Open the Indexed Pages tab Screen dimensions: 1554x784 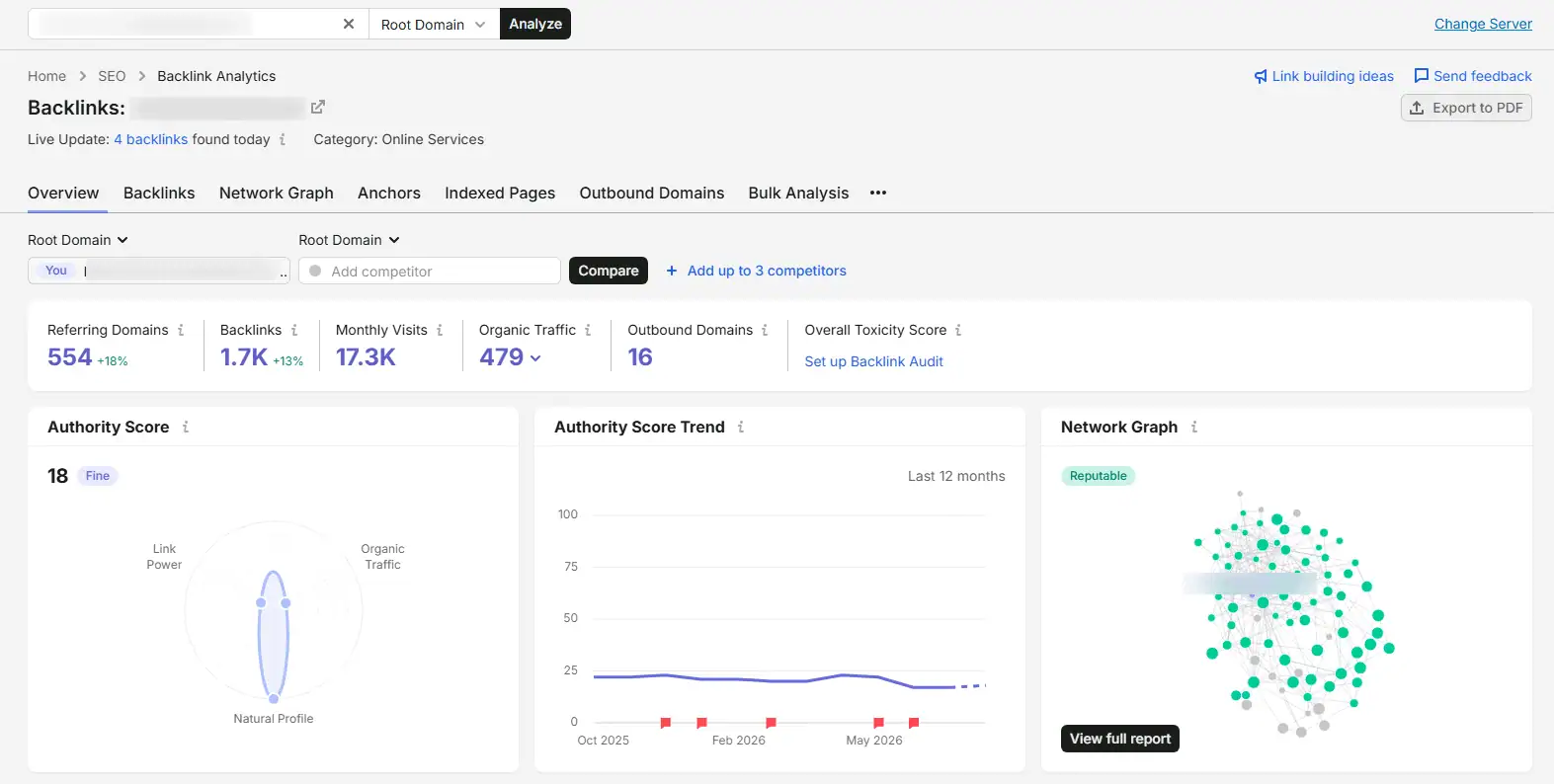point(500,193)
